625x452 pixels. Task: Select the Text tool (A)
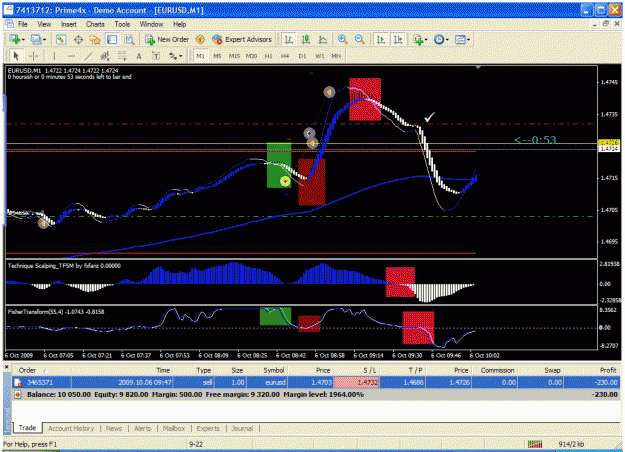139,56
